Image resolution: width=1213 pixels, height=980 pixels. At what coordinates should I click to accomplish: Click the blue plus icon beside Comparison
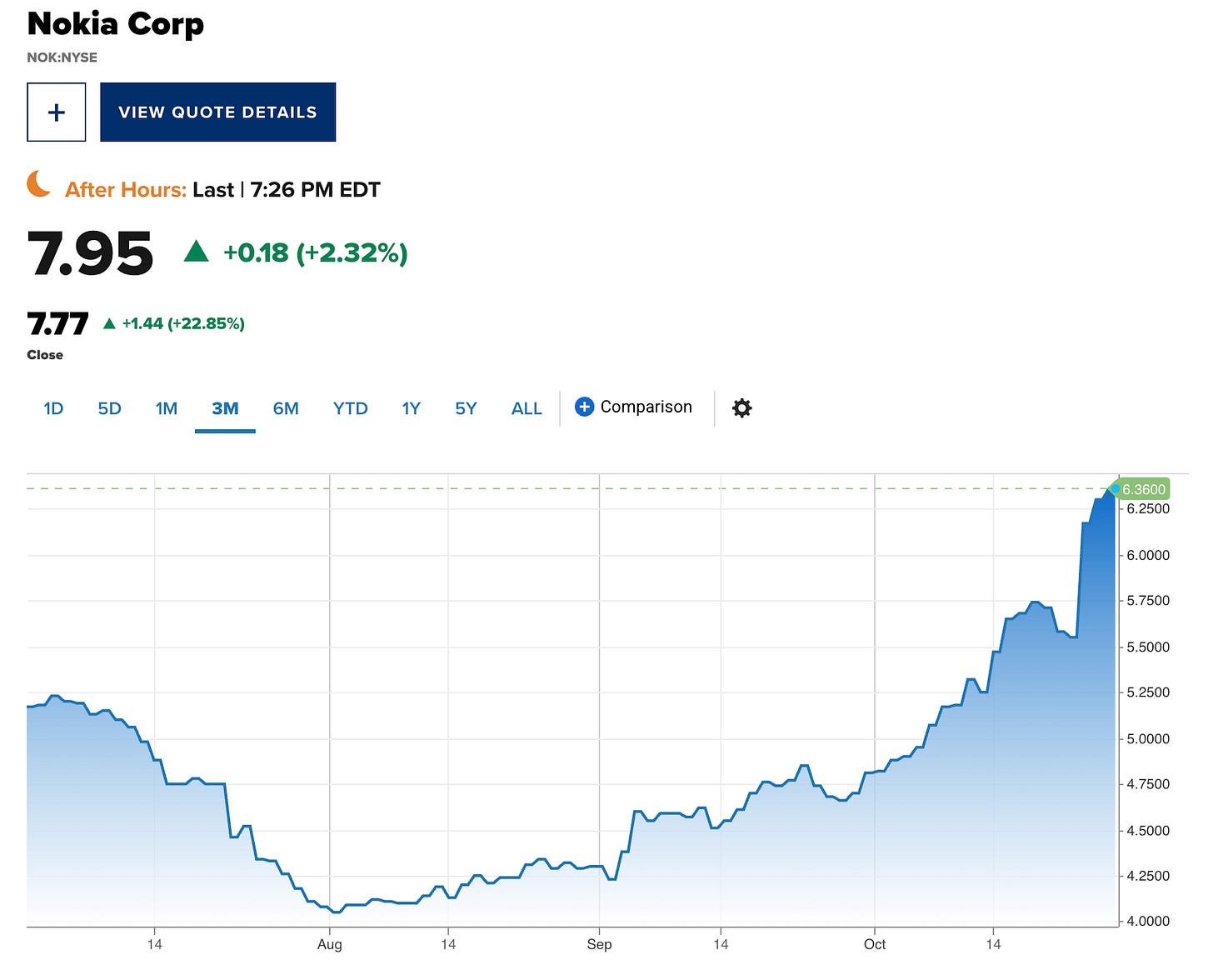click(585, 407)
